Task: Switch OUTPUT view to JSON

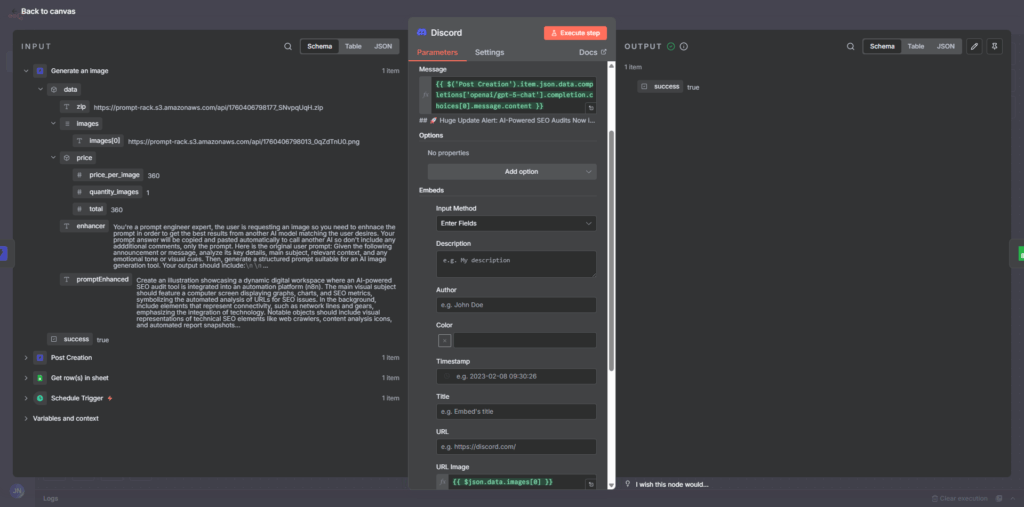Action: (x=945, y=46)
